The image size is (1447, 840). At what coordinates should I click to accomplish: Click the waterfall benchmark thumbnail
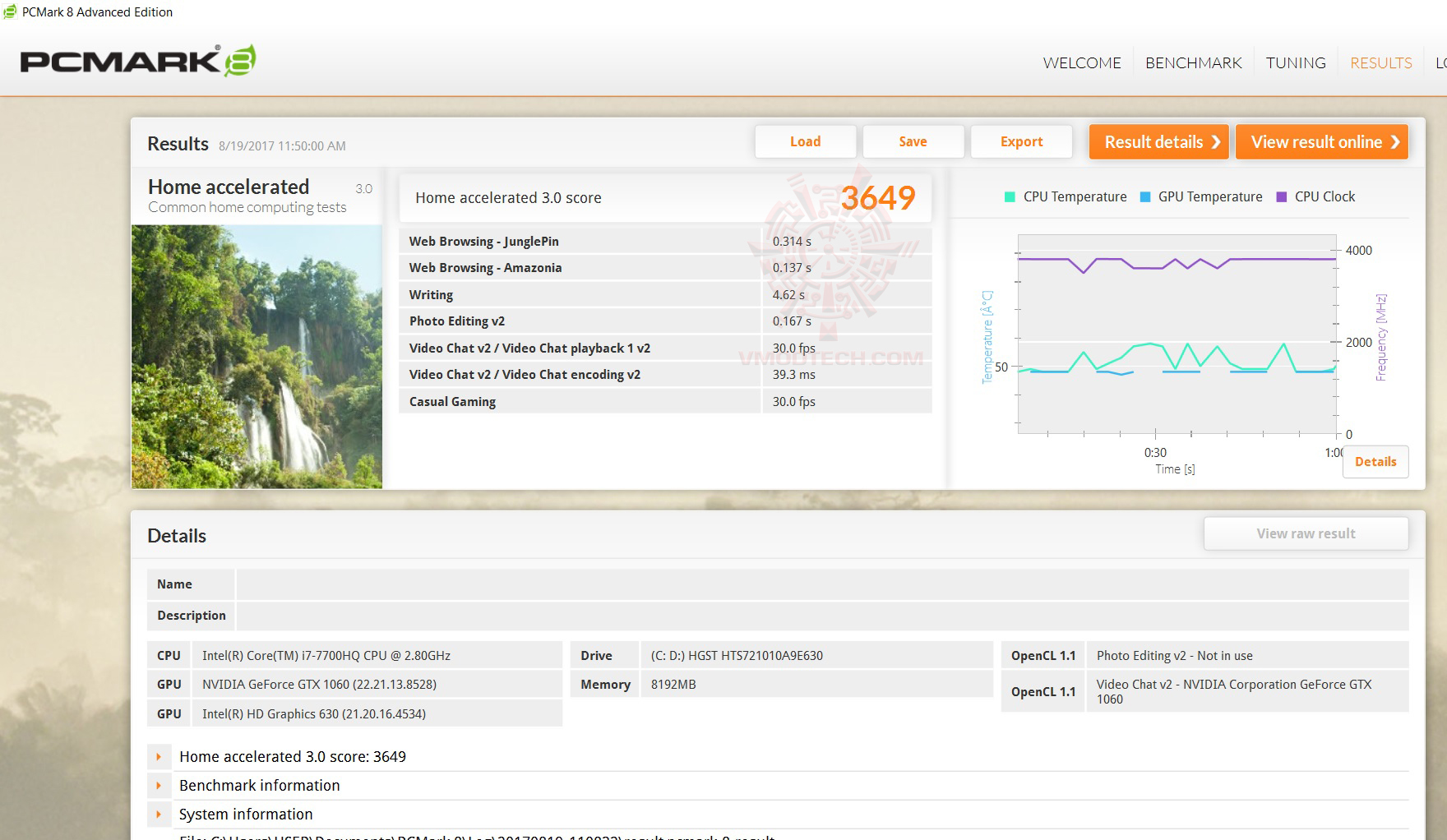click(257, 357)
